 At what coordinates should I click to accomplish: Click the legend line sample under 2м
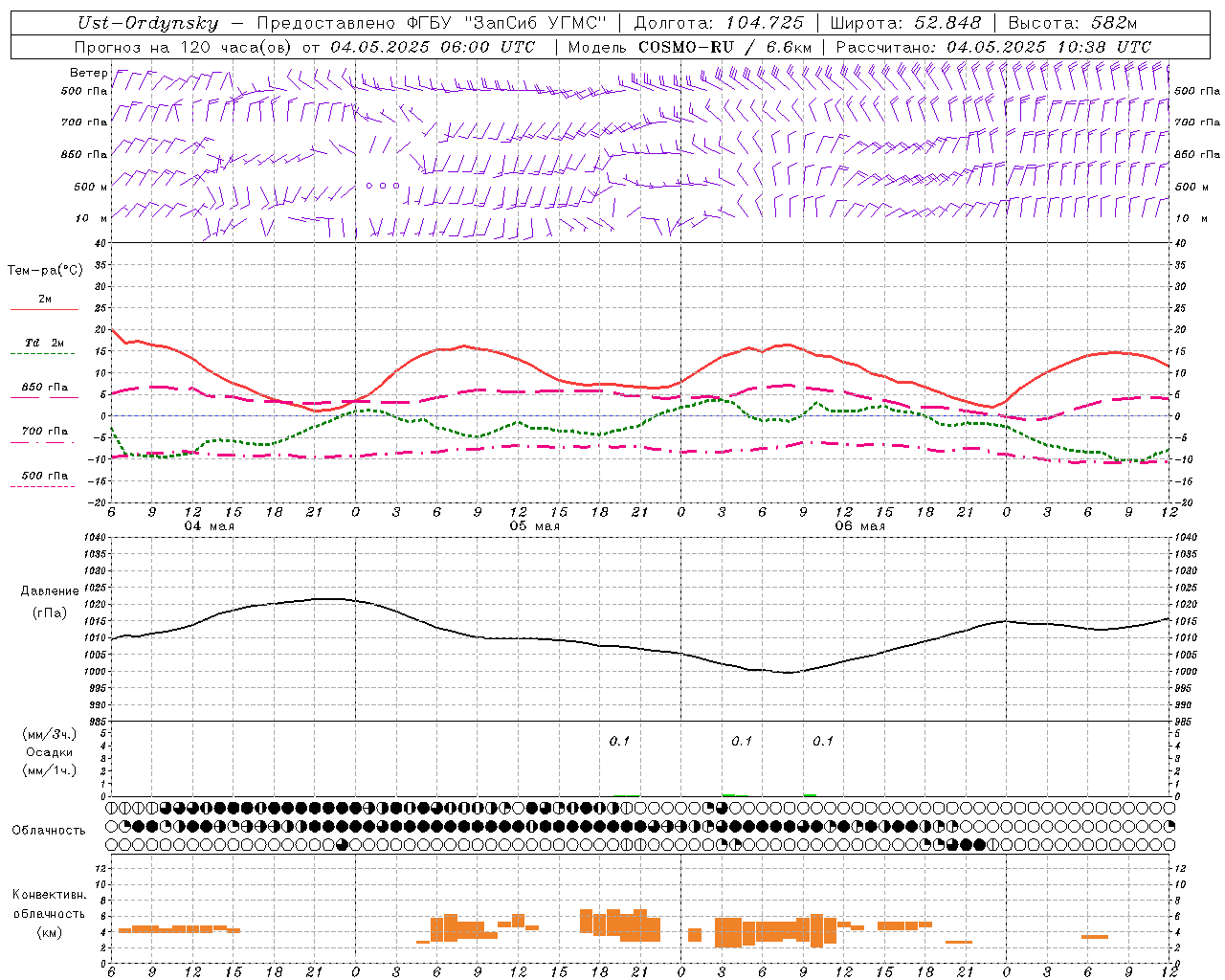click(44, 310)
